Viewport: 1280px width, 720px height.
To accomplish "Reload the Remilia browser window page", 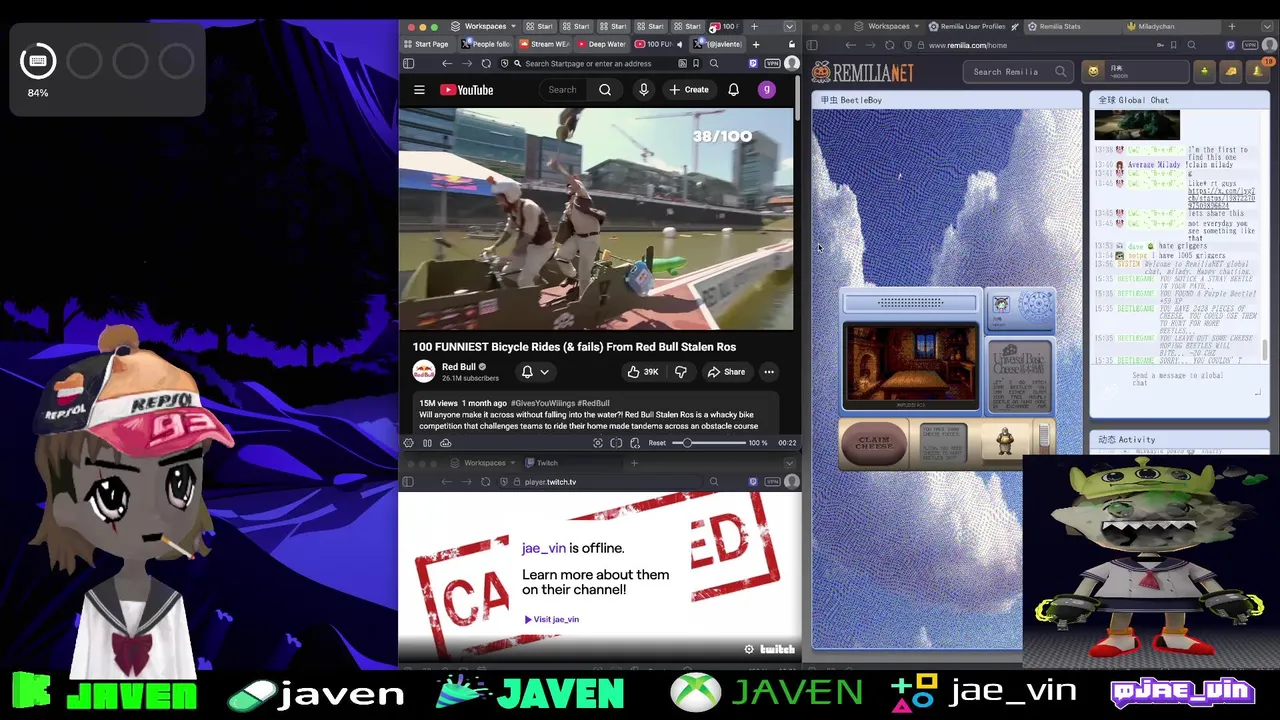I will coord(890,45).
